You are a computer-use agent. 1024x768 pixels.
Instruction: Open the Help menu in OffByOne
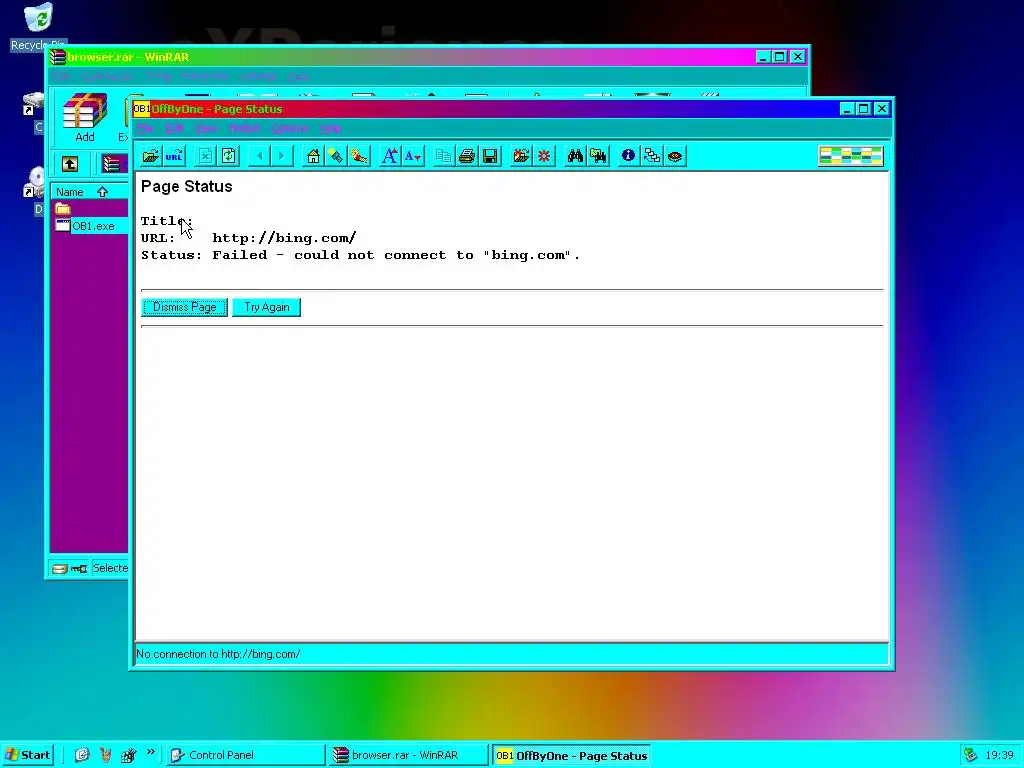(x=330, y=129)
